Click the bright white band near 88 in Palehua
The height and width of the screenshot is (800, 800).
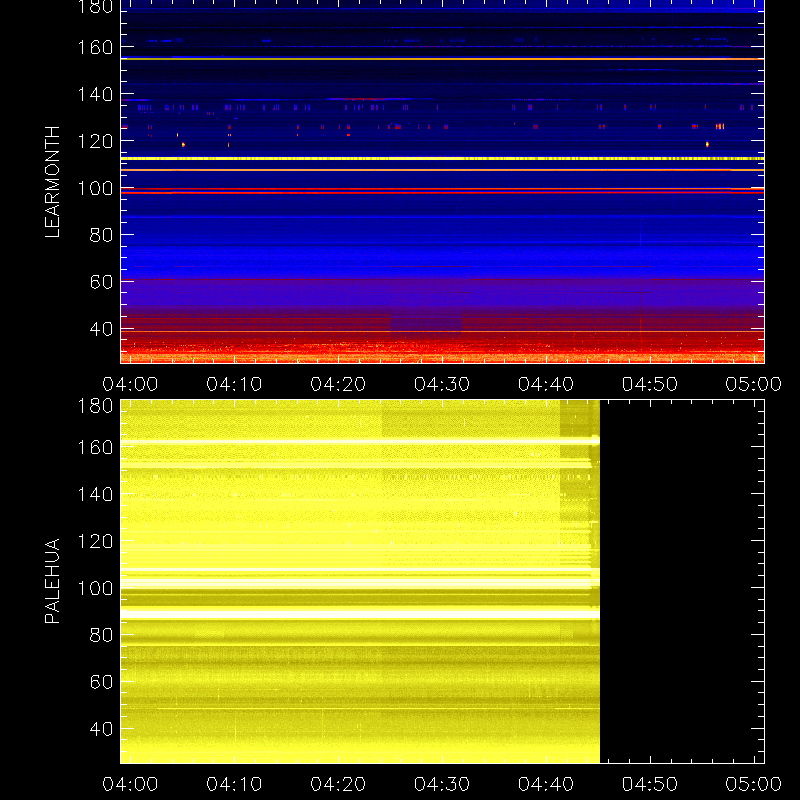click(x=360, y=614)
